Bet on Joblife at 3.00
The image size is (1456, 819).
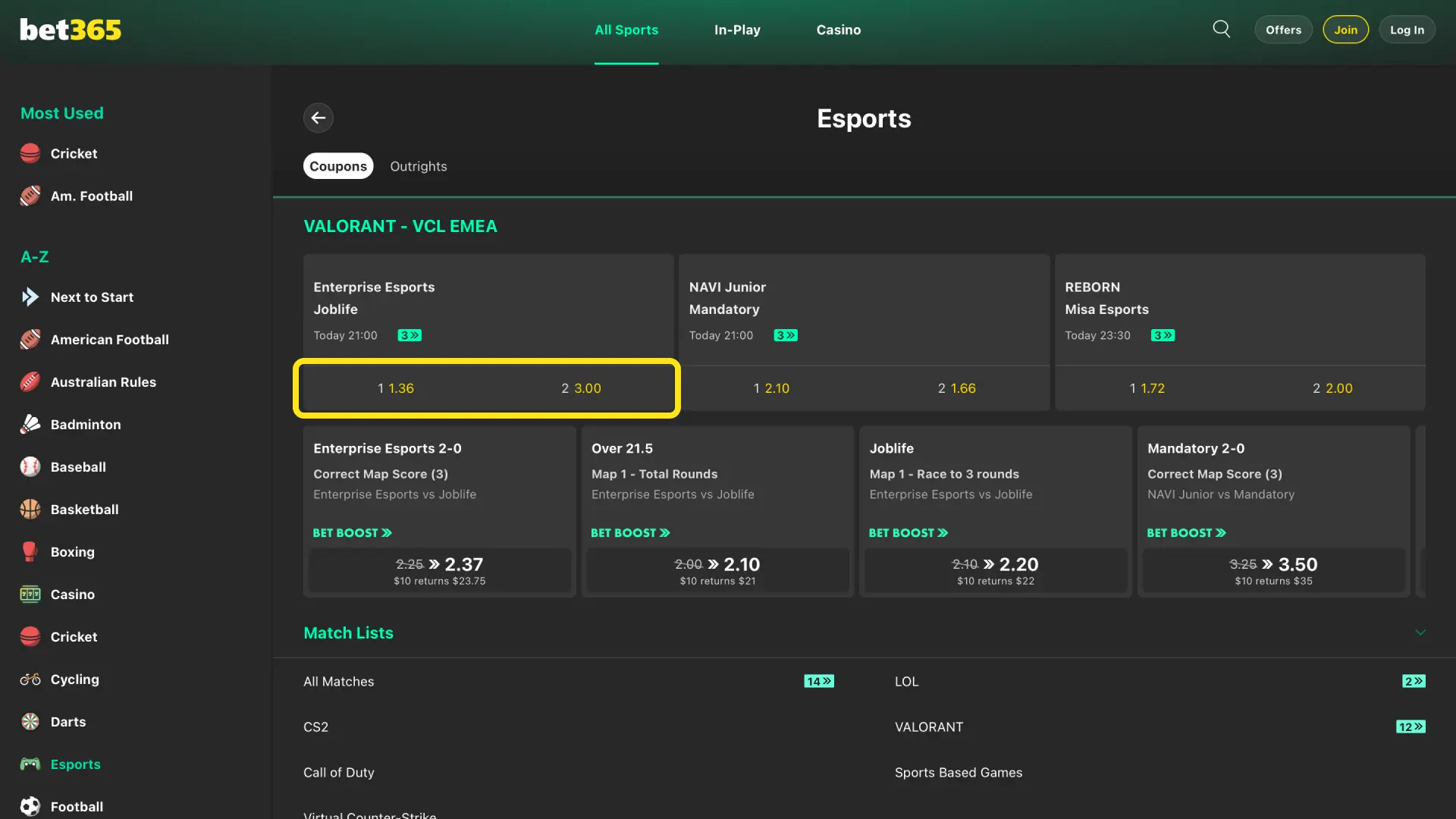(x=581, y=388)
